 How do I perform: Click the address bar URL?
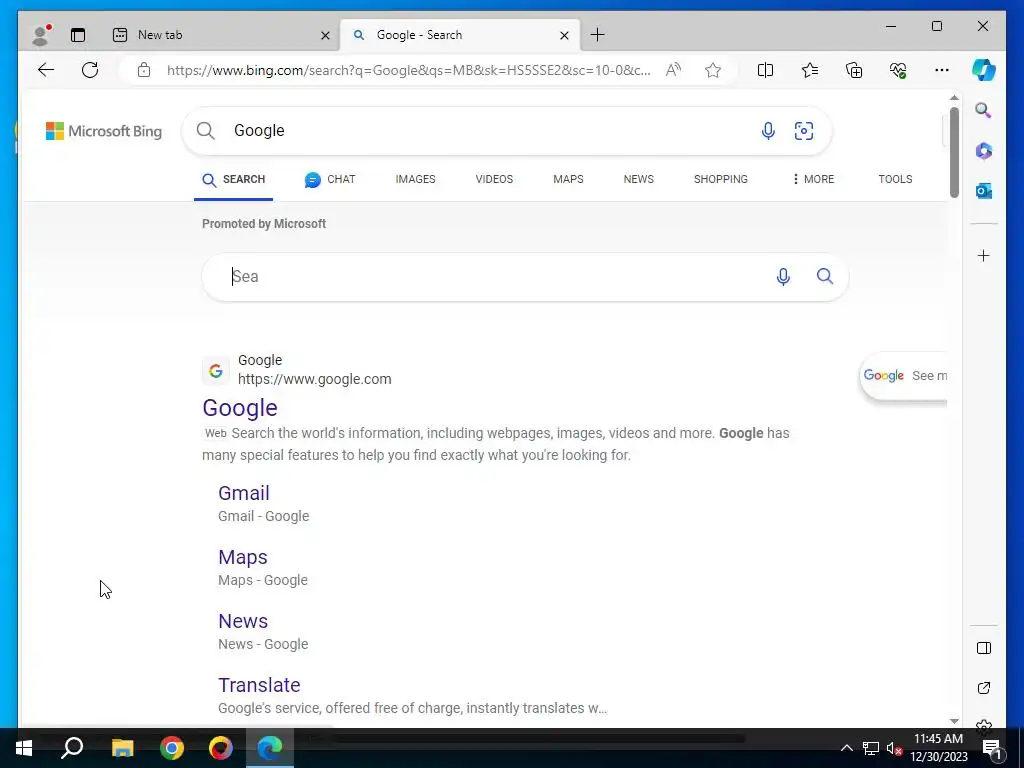pos(408,70)
